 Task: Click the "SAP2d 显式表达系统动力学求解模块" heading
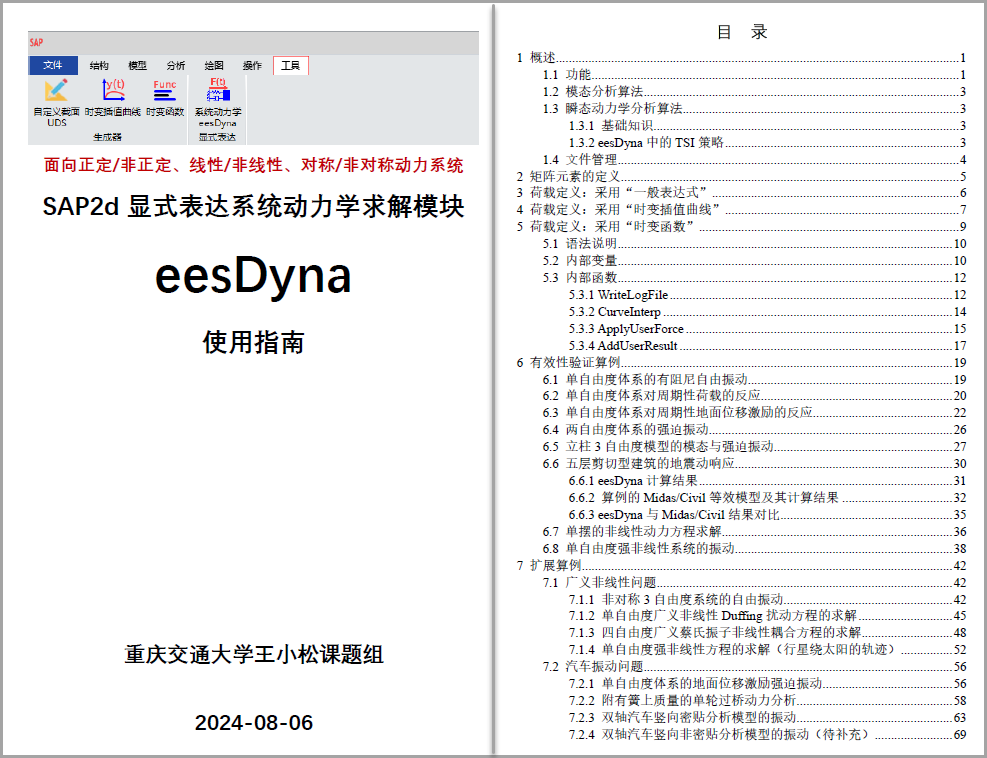(x=253, y=206)
